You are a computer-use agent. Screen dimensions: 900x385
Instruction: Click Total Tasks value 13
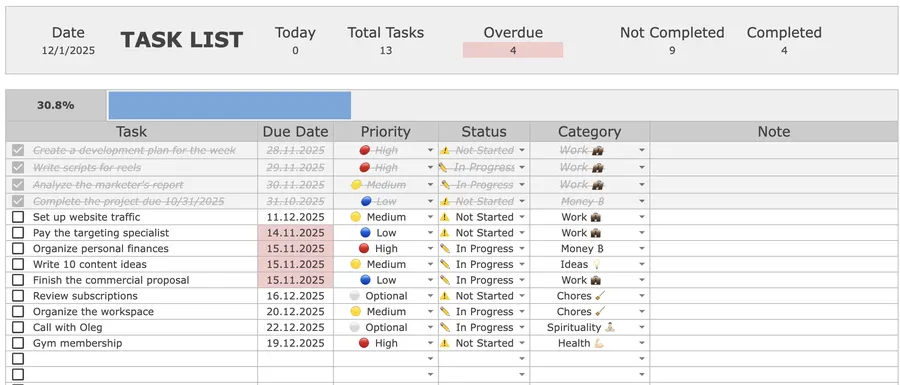click(386, 50)
